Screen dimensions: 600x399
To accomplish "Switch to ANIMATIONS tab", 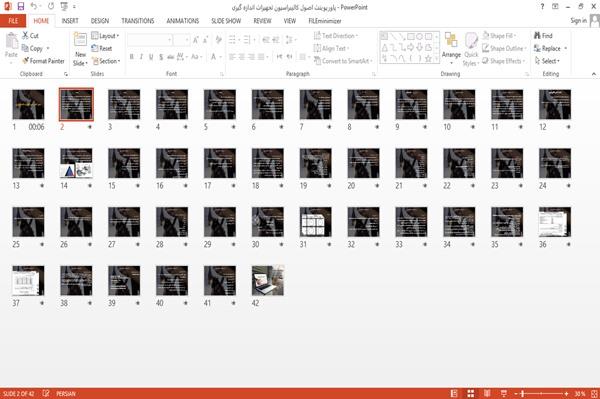I will (183, 21).
